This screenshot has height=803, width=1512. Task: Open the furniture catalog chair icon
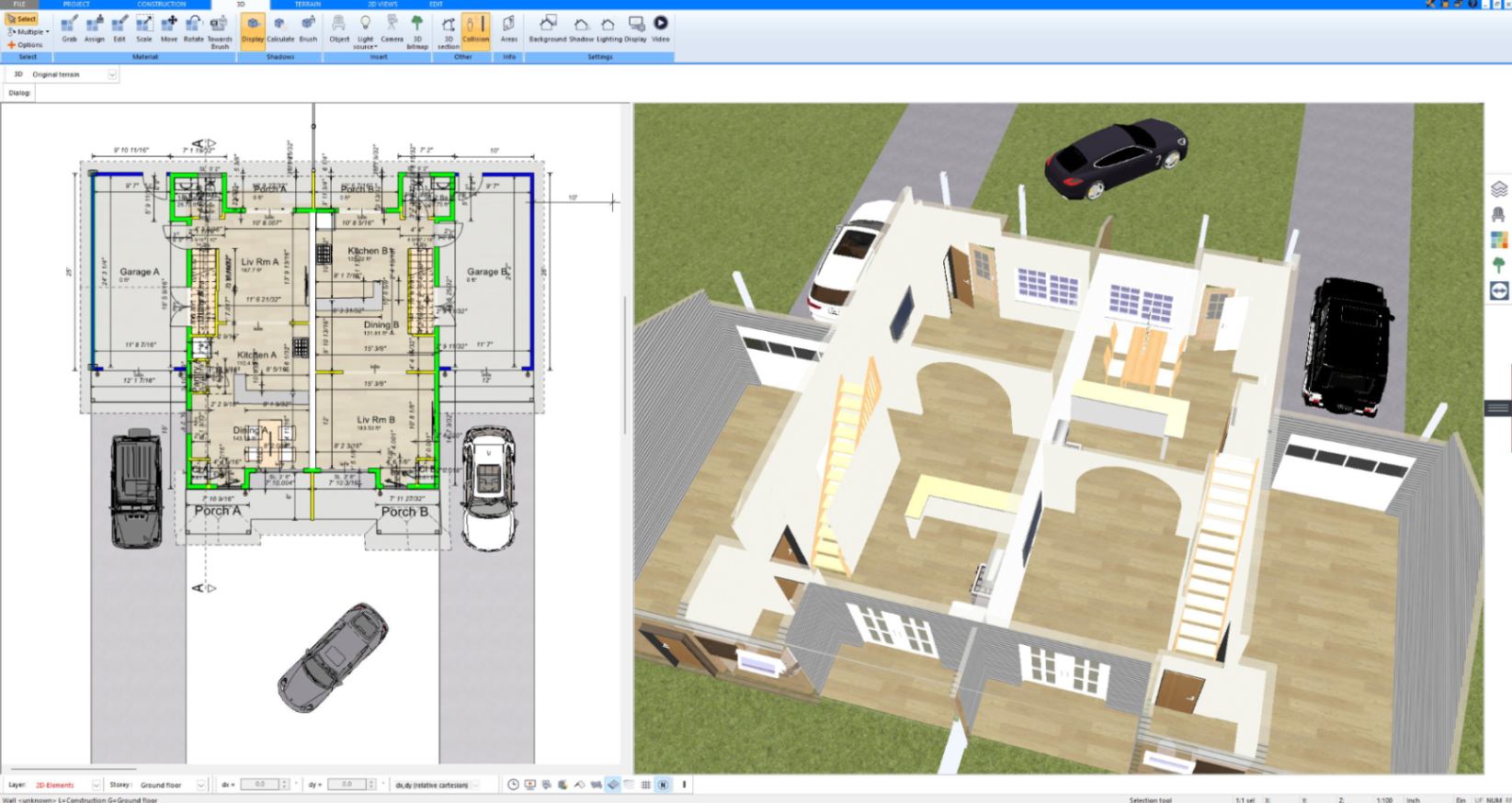click(x=1499, y=215)
